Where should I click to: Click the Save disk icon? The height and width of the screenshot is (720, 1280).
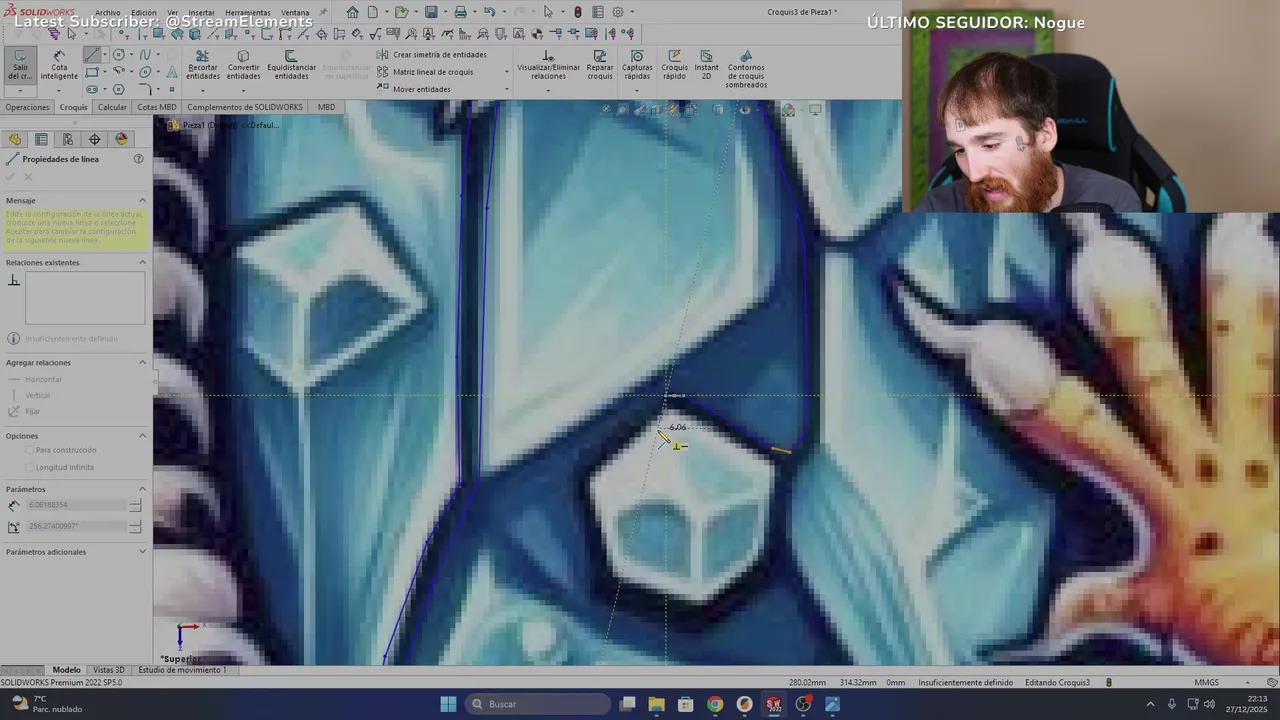(431, 12)
